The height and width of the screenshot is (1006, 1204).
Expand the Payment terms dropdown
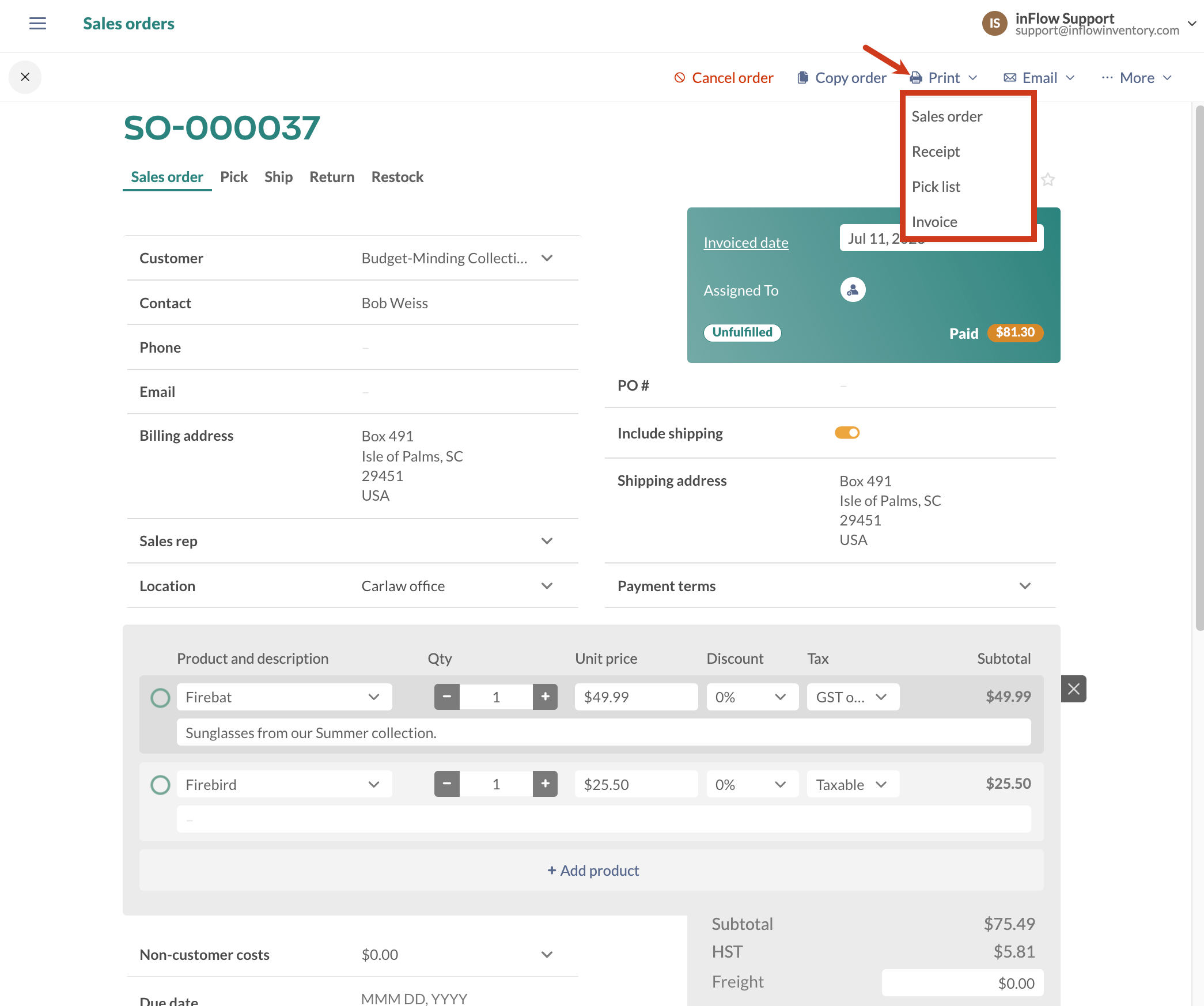[1025, 586]
